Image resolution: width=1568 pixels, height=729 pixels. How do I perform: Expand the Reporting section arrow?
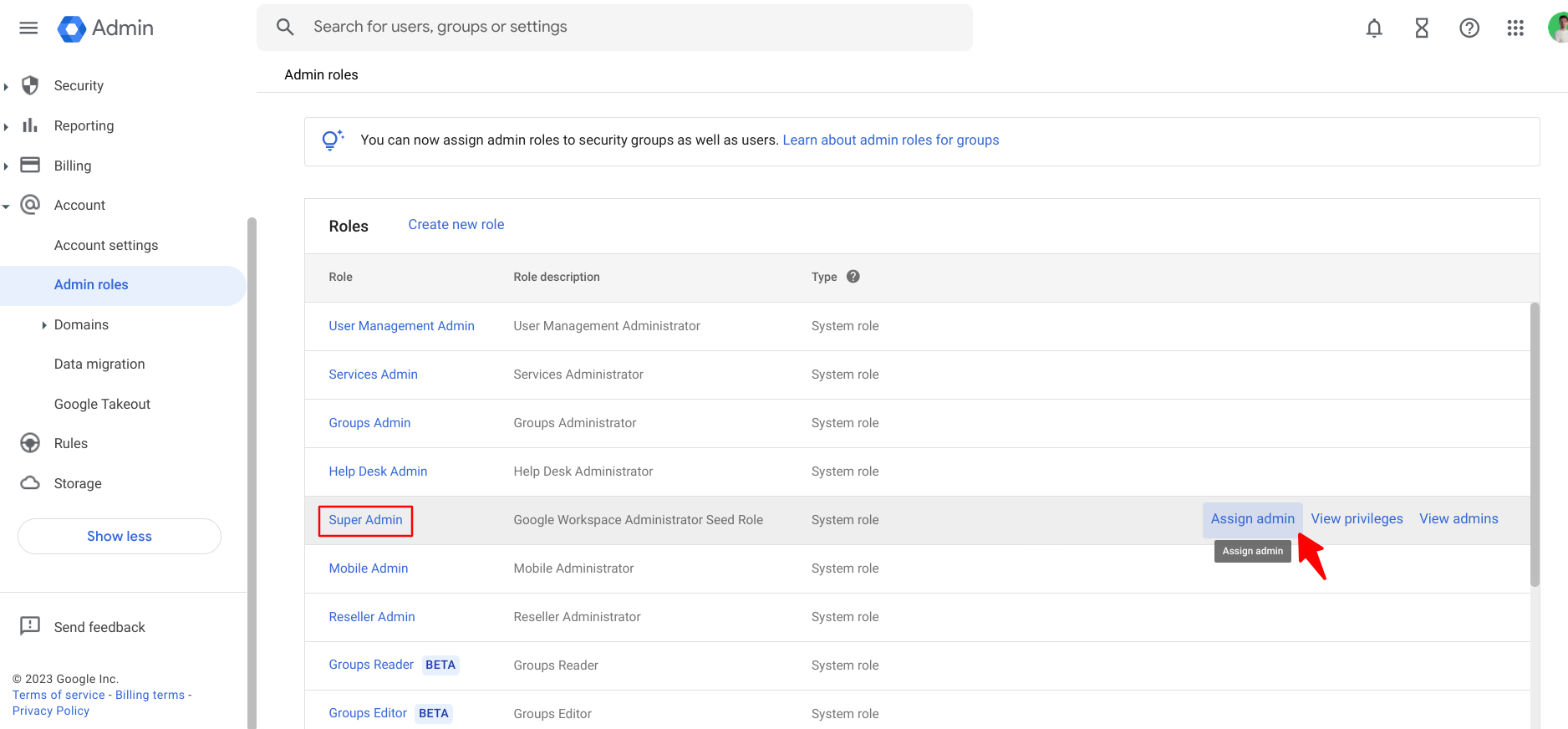6,126
